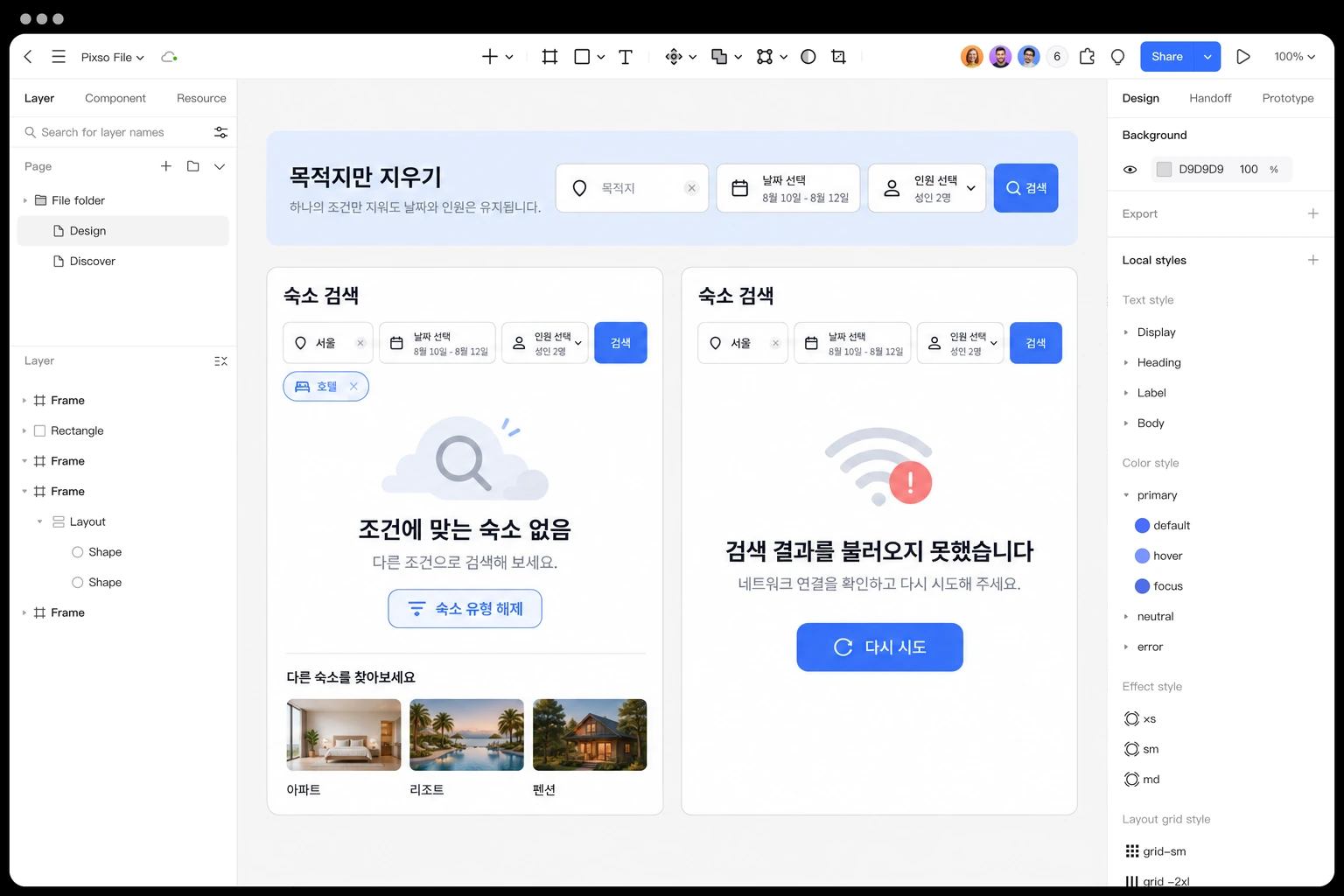Click the Background color swatch D9D9D9
The image size is (1344, 896).
coord(1164,170)
